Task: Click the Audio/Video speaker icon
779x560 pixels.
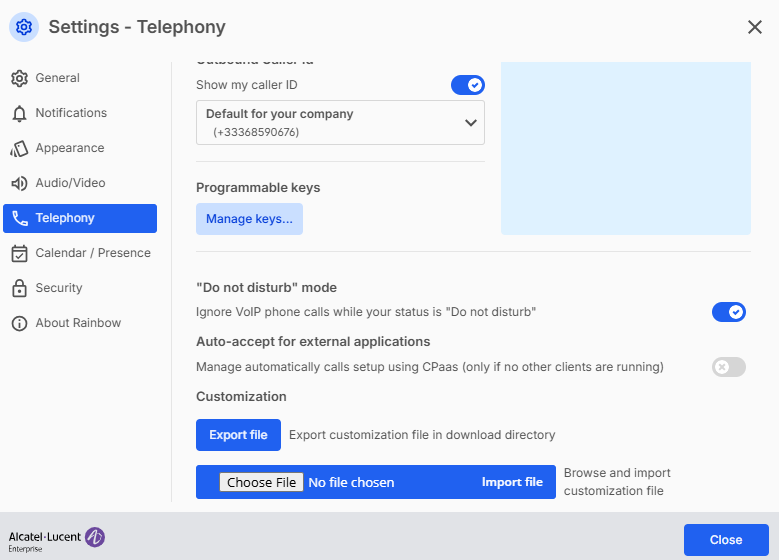Action: 19,183
